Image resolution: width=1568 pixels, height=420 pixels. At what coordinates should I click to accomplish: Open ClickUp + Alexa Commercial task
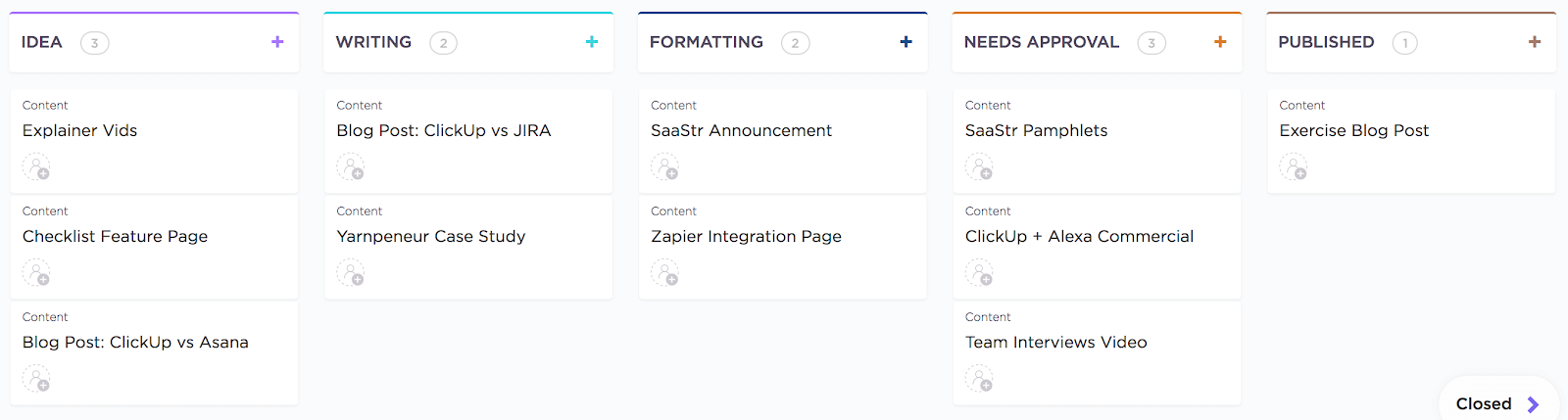[1079, 236]
